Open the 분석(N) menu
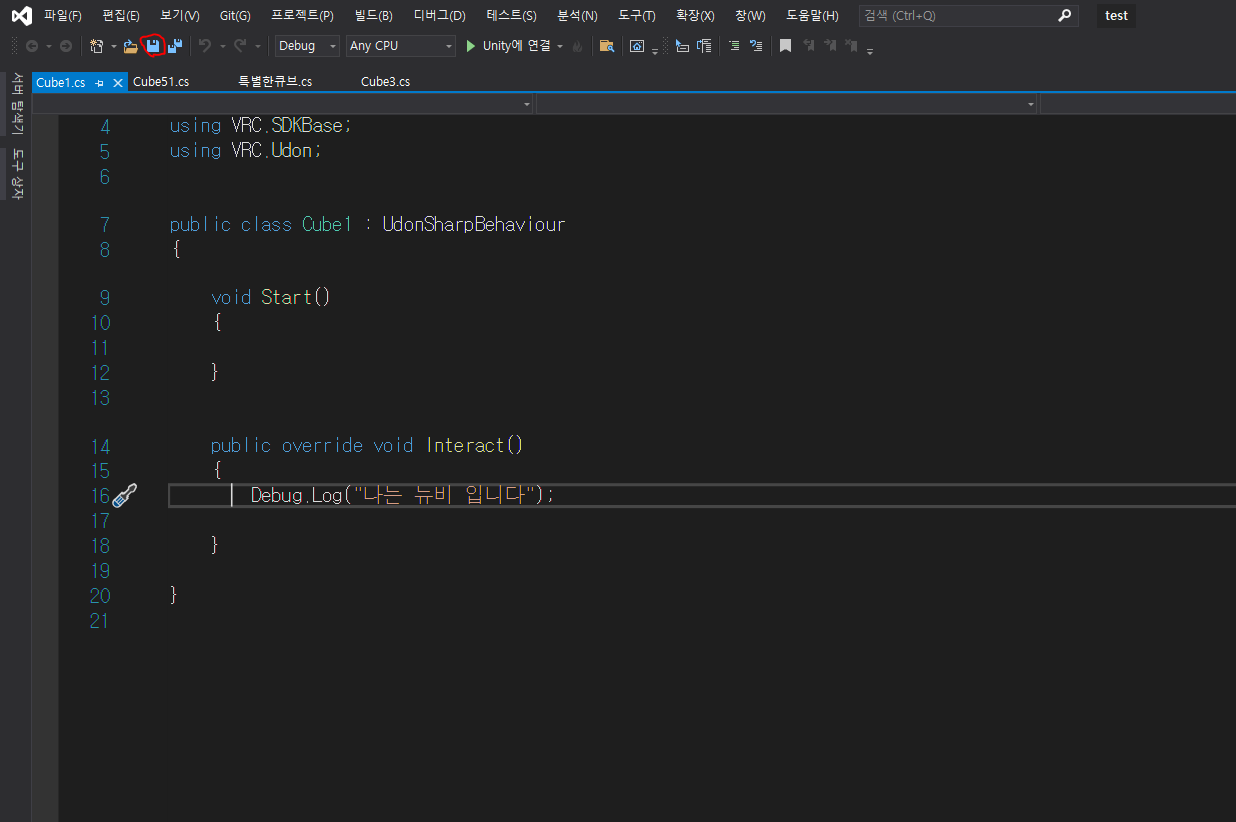Viewport: 1236px width, 822px height. click(x=577, y=16)
